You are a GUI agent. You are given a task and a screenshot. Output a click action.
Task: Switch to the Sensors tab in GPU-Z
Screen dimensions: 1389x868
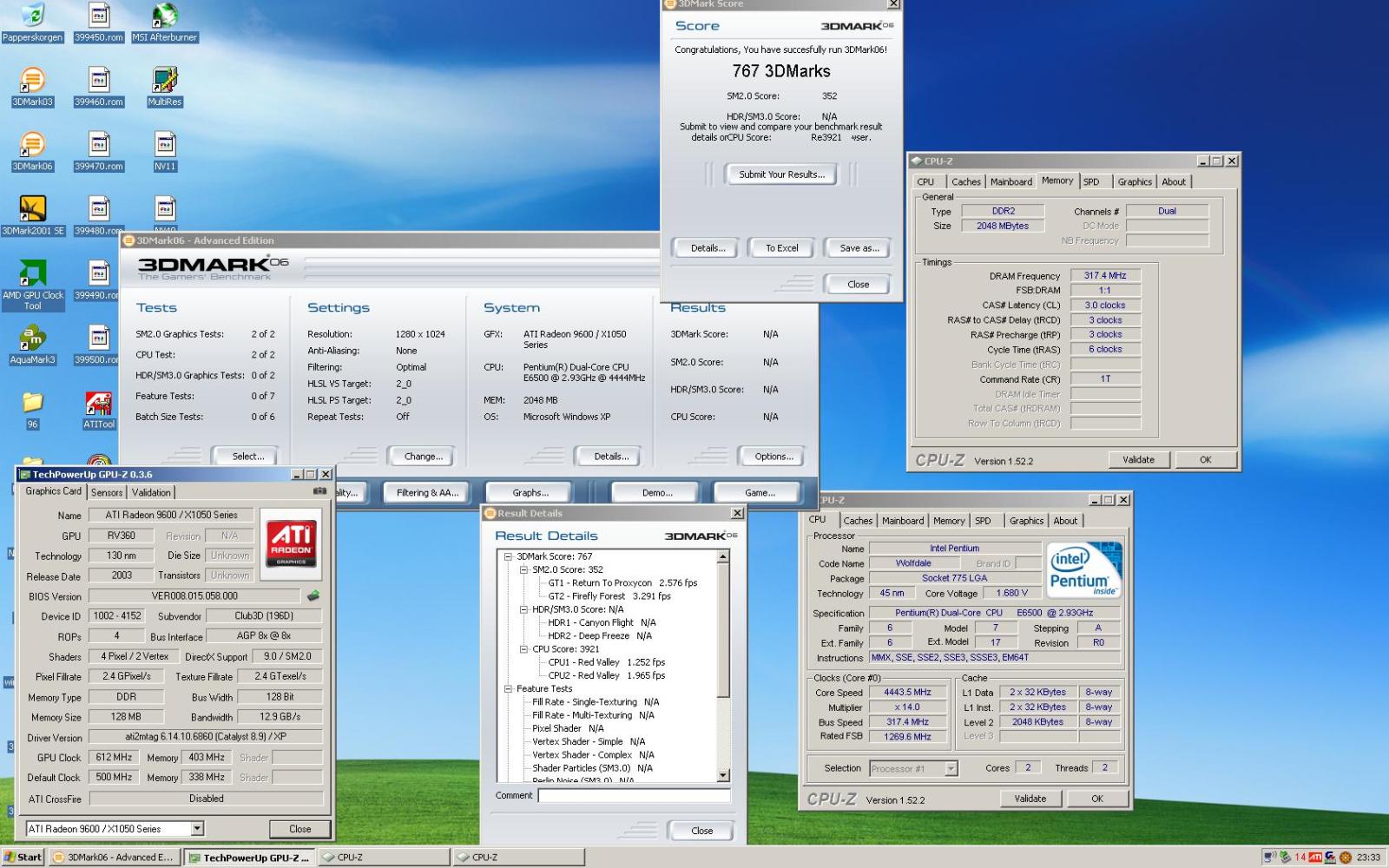coord(107,492)
